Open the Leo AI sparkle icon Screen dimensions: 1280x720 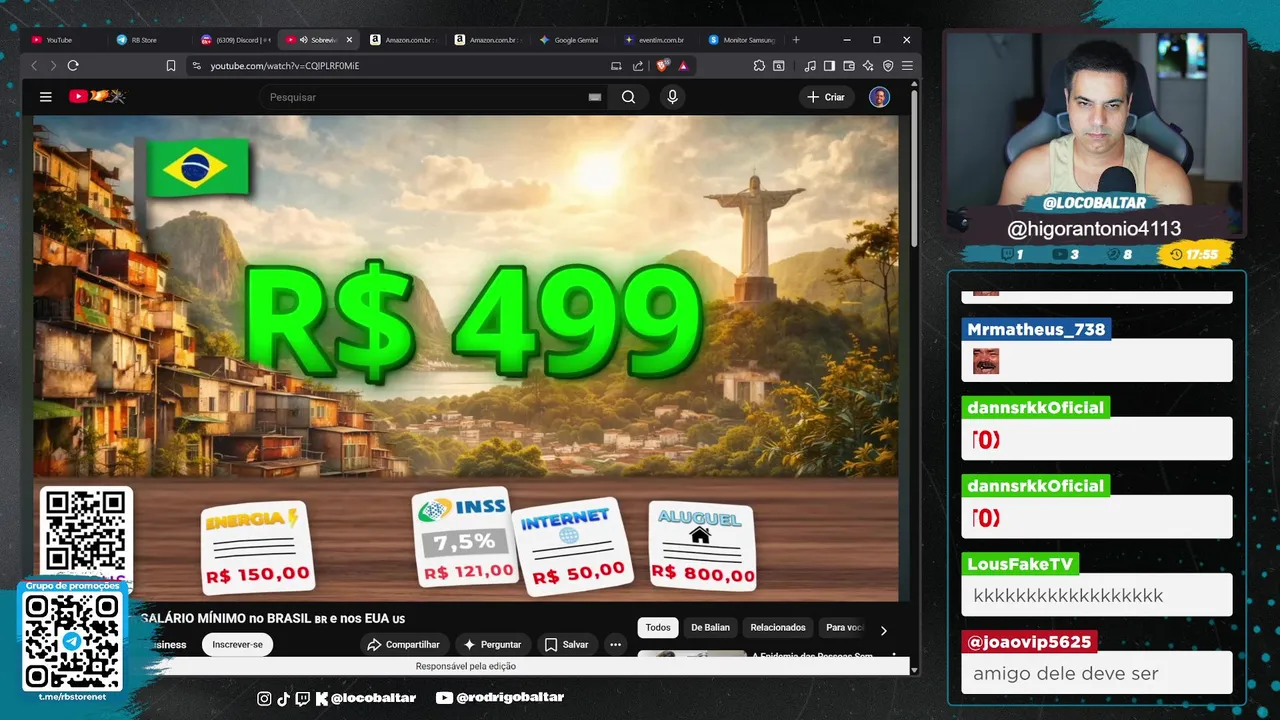868,66
